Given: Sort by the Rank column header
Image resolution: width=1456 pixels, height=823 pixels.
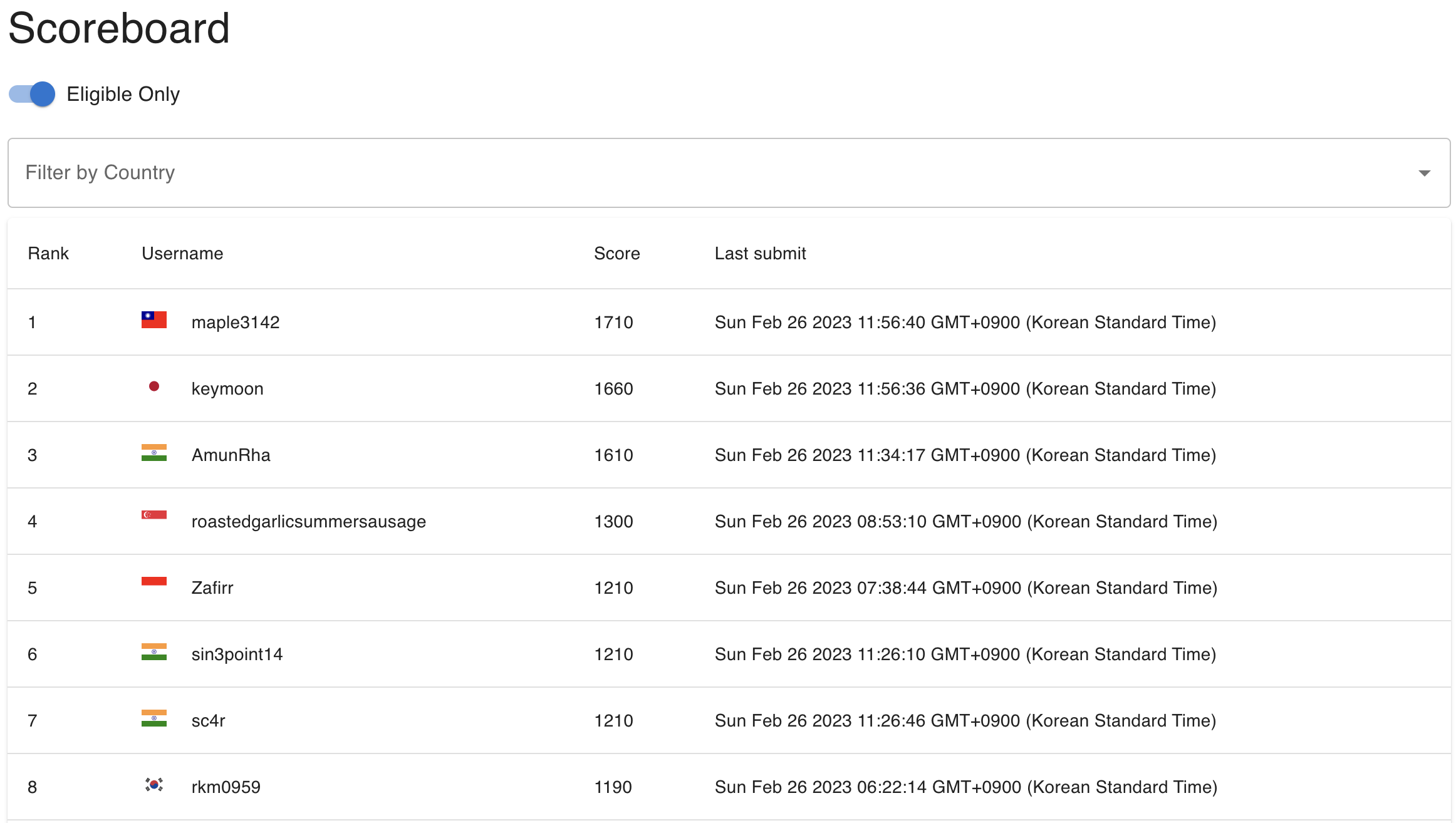Looking at the screenshot, I should click(48, 254).
